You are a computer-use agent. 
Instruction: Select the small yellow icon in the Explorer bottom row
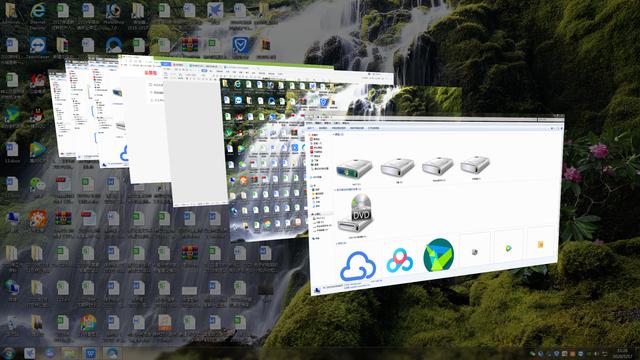click(540, 244)
